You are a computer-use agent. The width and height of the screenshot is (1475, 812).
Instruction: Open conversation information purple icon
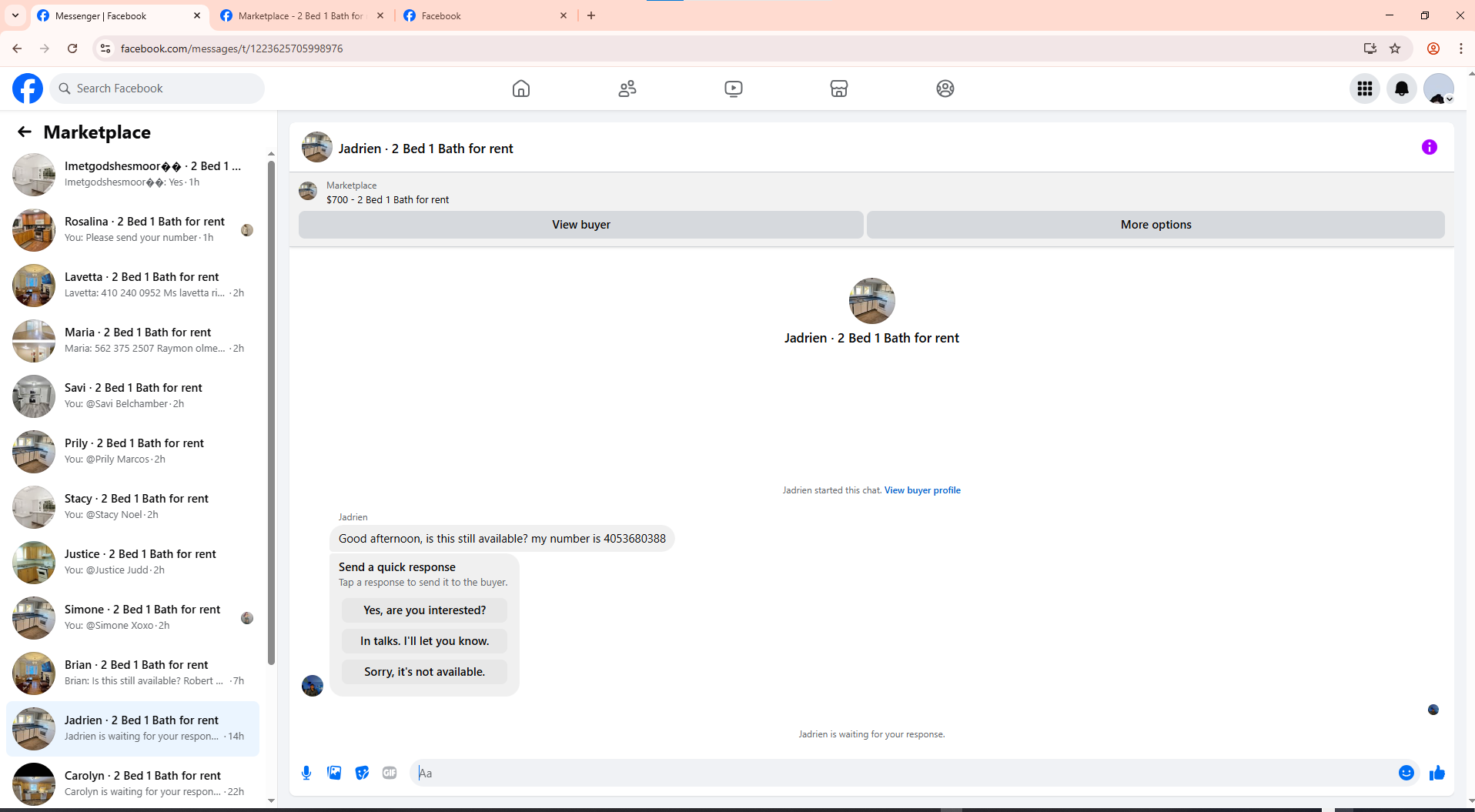tap(1430, 147)
